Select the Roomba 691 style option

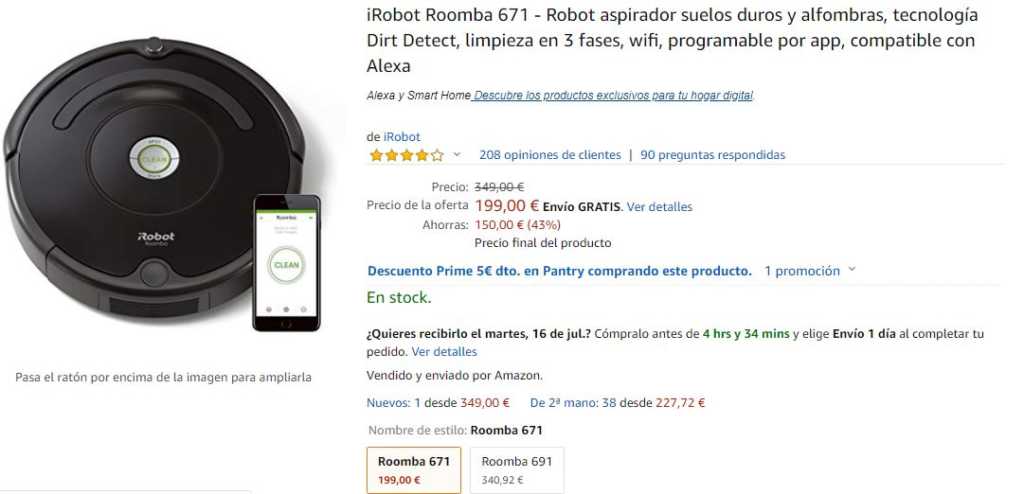pyautogui.click(x=516, y=469)
